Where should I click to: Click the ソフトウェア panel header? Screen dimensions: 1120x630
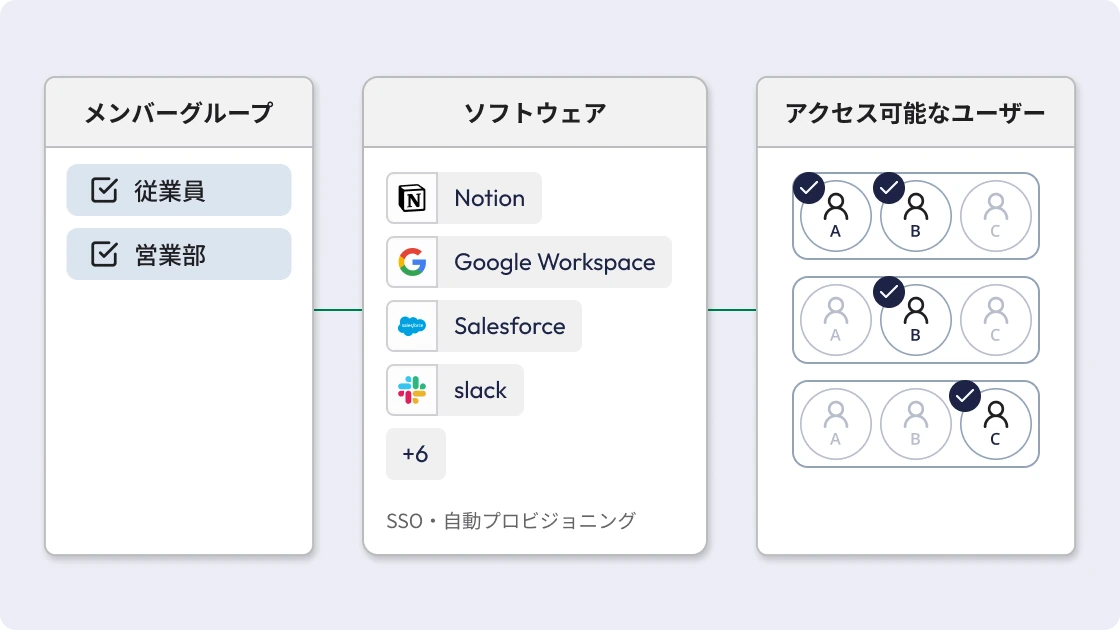pyautogui.click(x=535, y=113)
